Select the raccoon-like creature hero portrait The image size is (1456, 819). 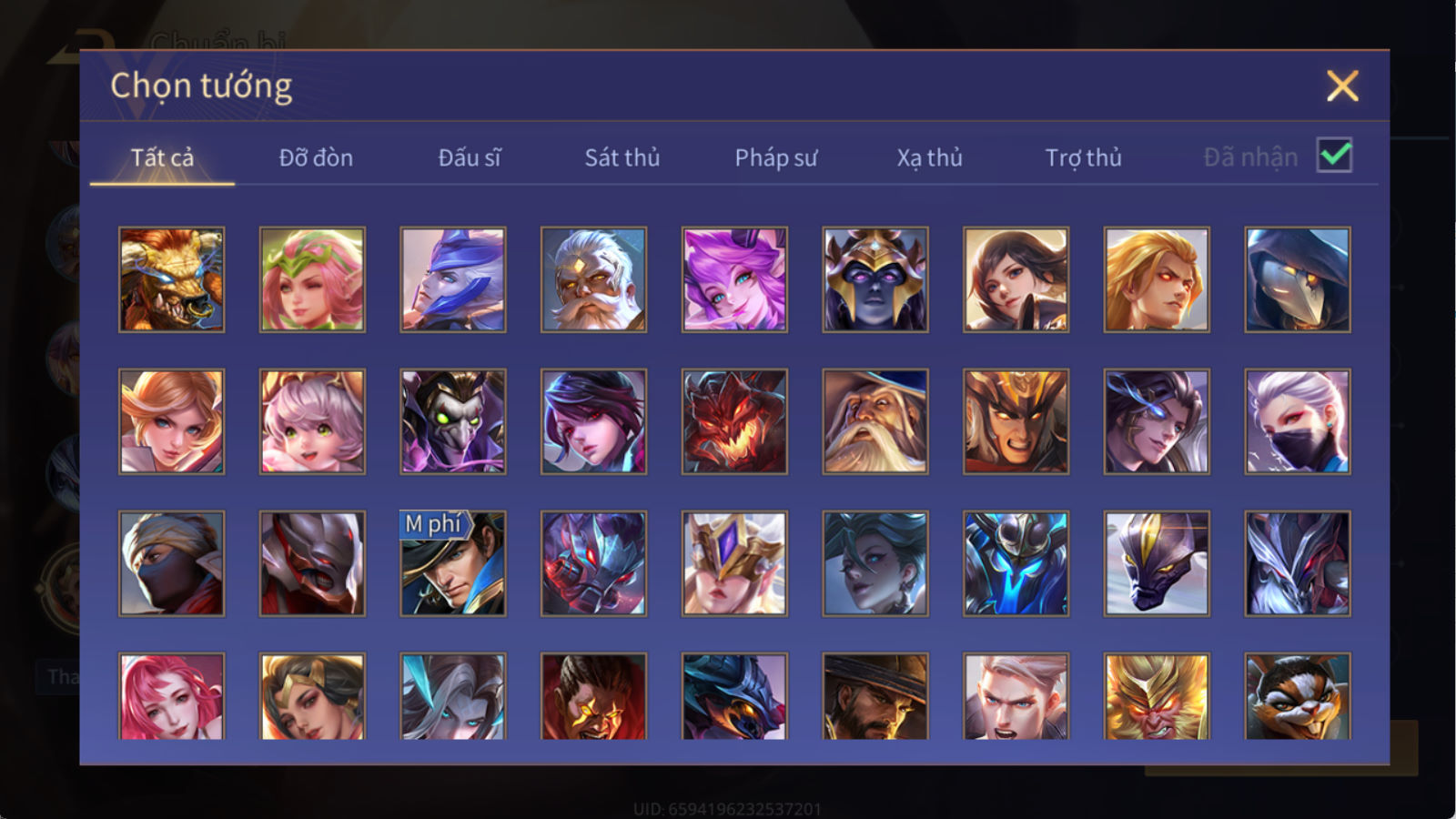(x=1298, y=696)
